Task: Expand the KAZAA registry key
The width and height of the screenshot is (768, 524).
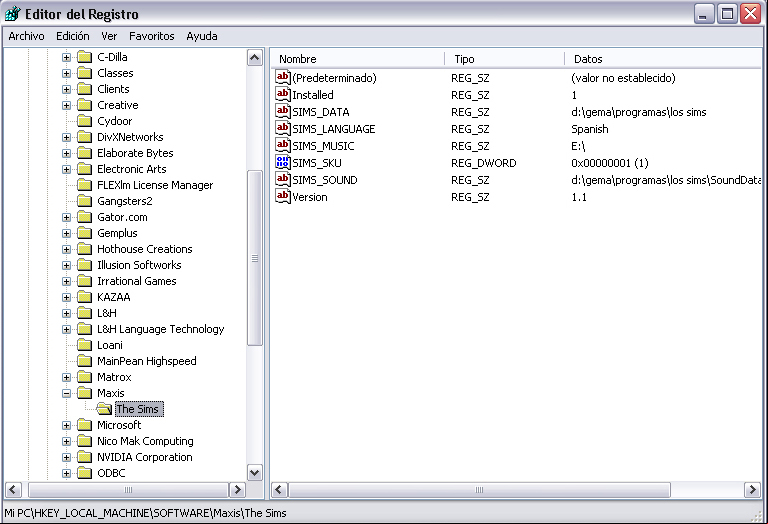Action: coord(67,297)
